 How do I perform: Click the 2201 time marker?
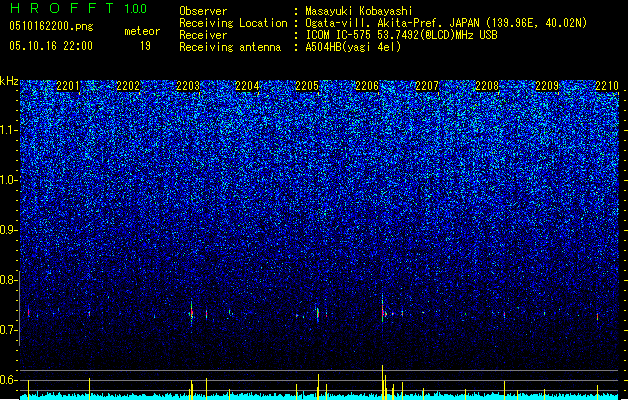68,85
